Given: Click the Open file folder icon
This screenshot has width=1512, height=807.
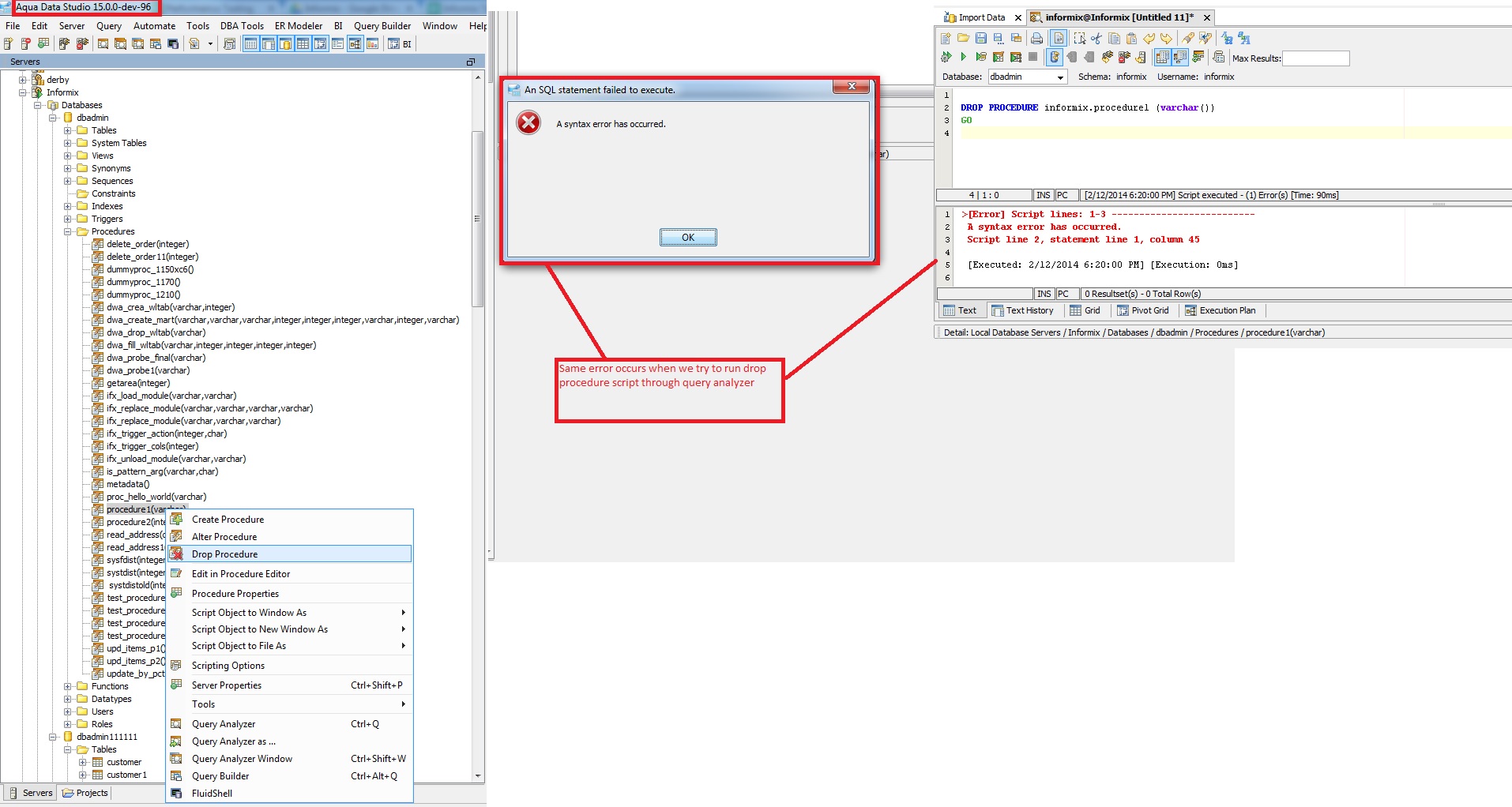Looking at the screenshot, I should 963,38.
